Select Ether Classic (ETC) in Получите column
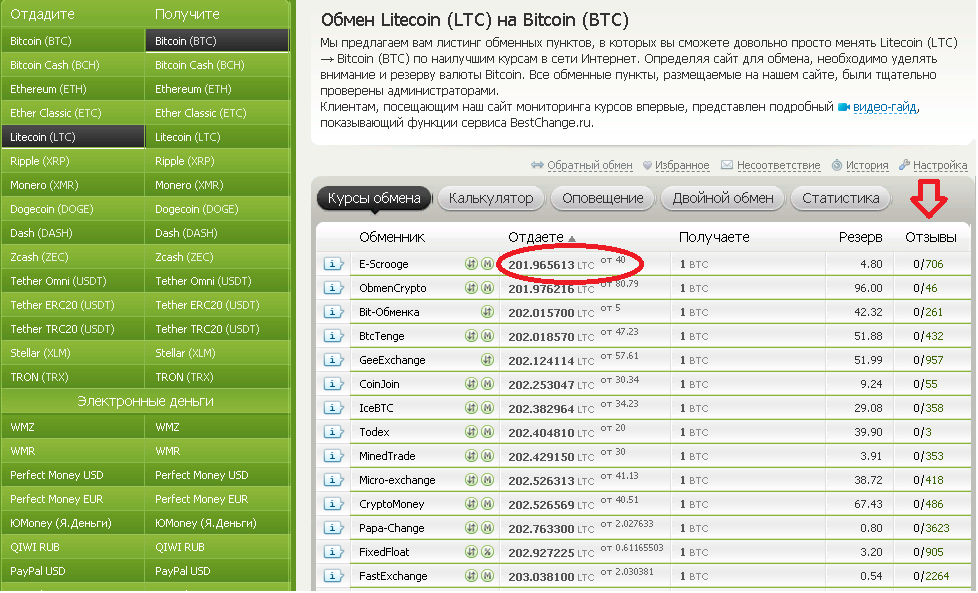The width and height of the screenshot is (978, 593). [x=218, y=113]
